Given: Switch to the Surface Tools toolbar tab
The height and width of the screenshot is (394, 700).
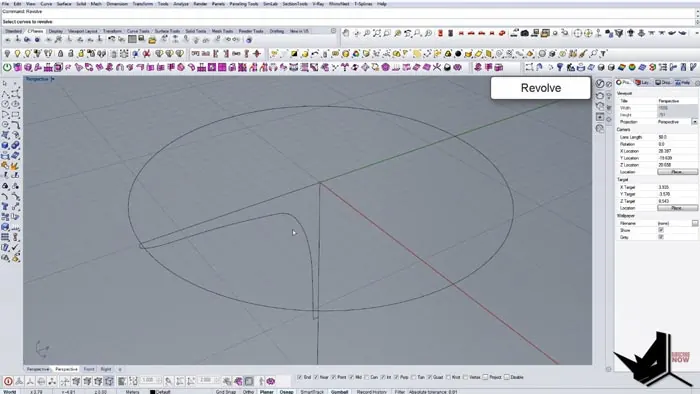Looking at the screenshot, I should [167, 31].
